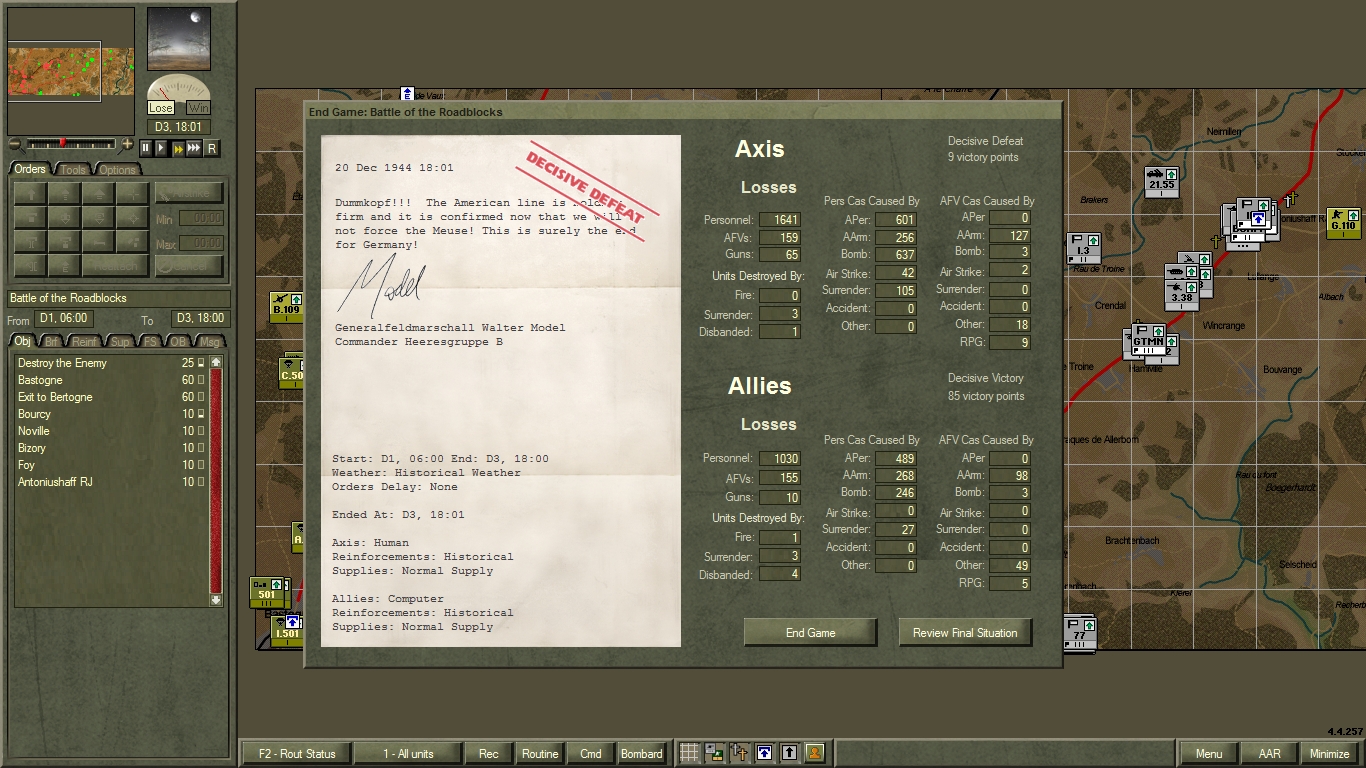Select unit counter I.501 on map
This screenshot has width=1366, height=768.
[x=287, y=631]
